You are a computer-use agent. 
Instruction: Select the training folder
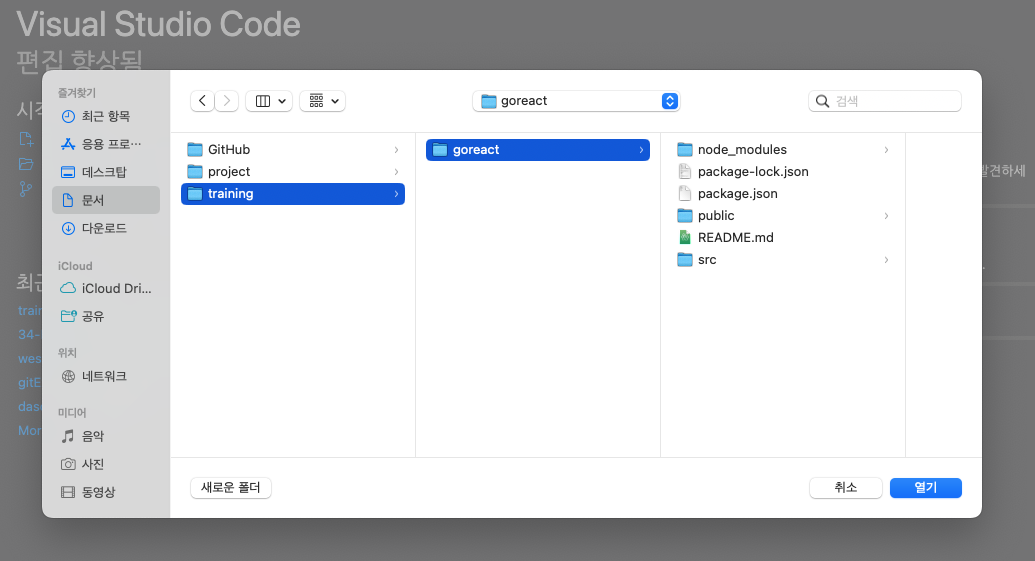[292, 193]
